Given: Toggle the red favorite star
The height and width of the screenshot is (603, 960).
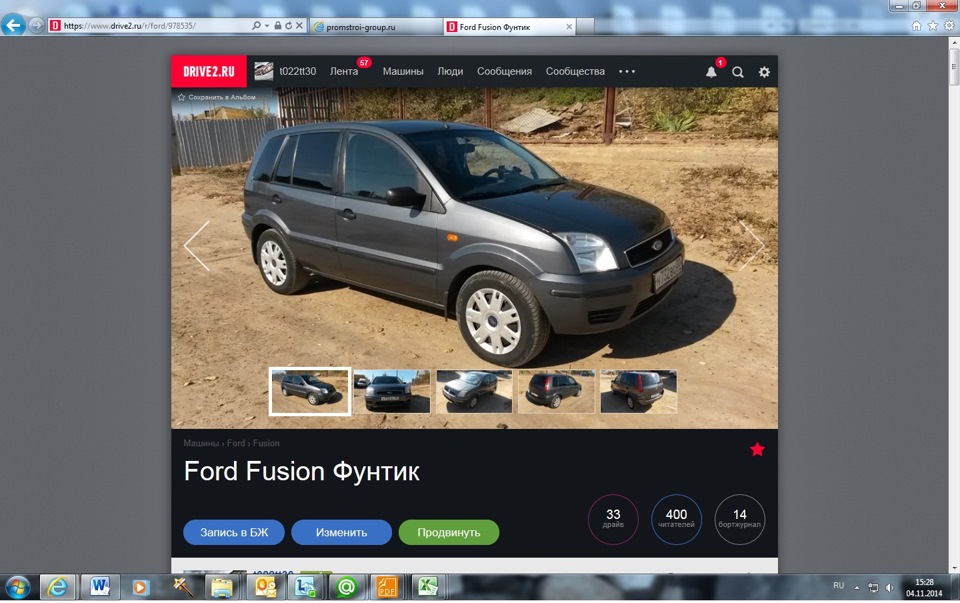Looking at the screenshot, I should tap(757, 449).
